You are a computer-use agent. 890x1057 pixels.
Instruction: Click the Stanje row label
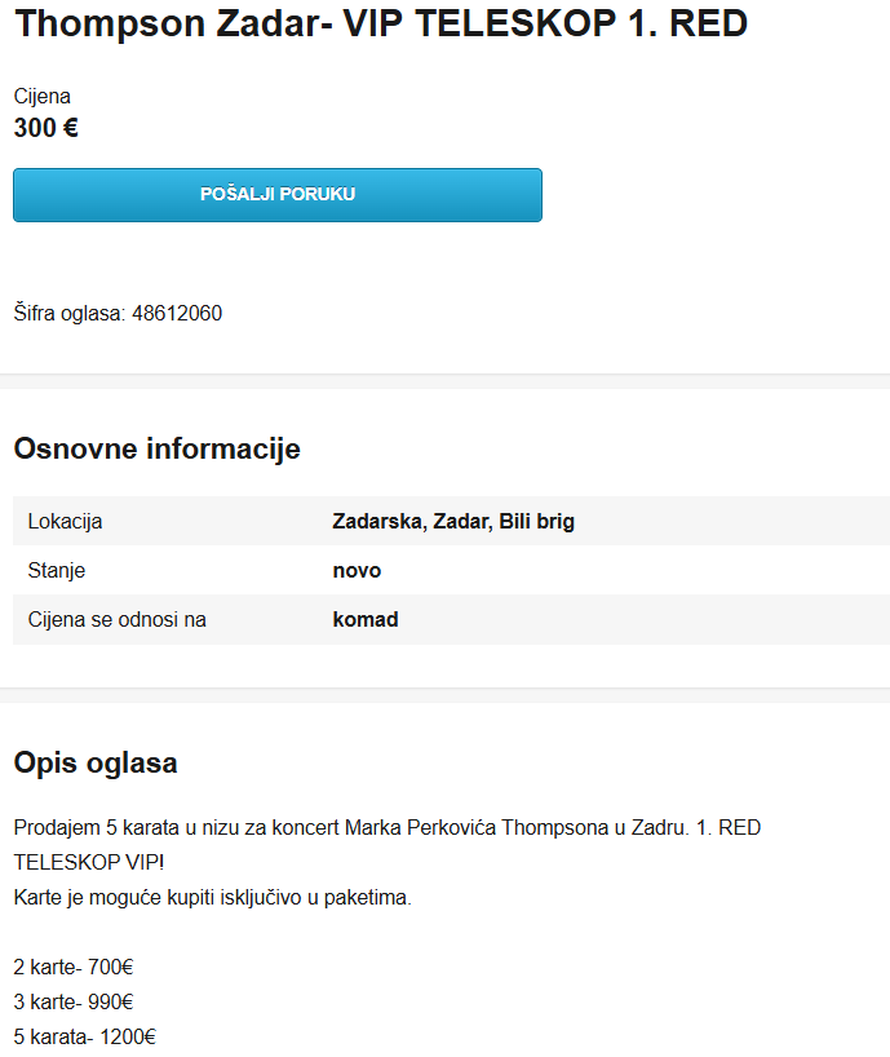[56, 570]
